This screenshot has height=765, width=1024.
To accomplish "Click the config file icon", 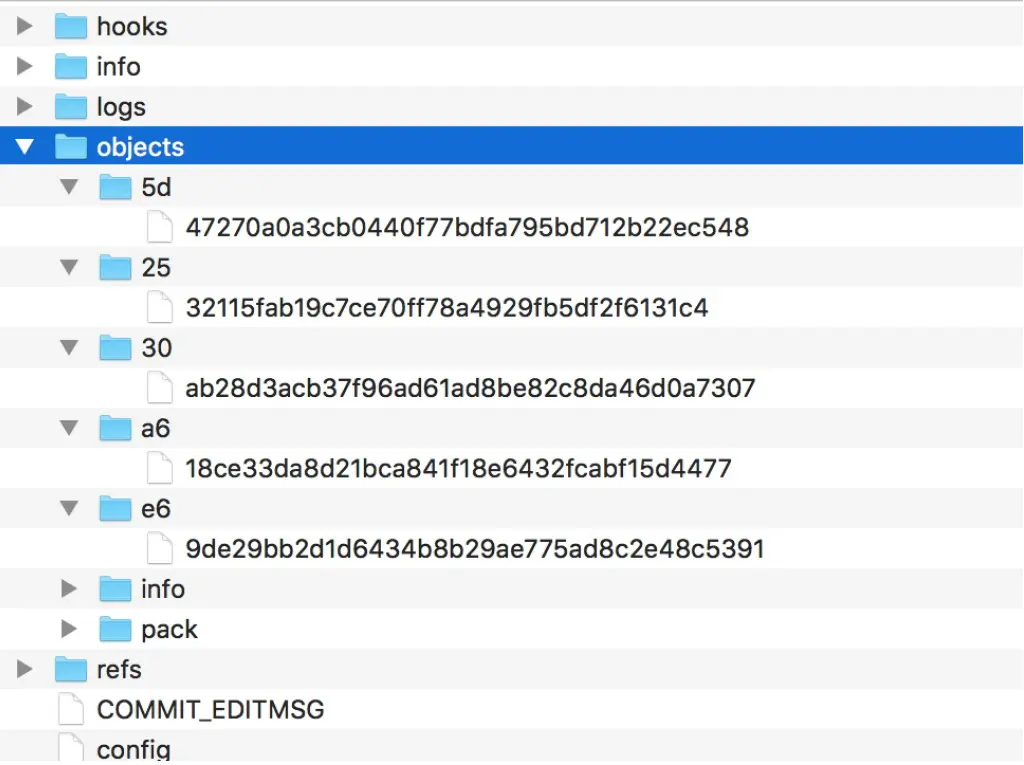I will pyautogui.click(x=71, y=748).
